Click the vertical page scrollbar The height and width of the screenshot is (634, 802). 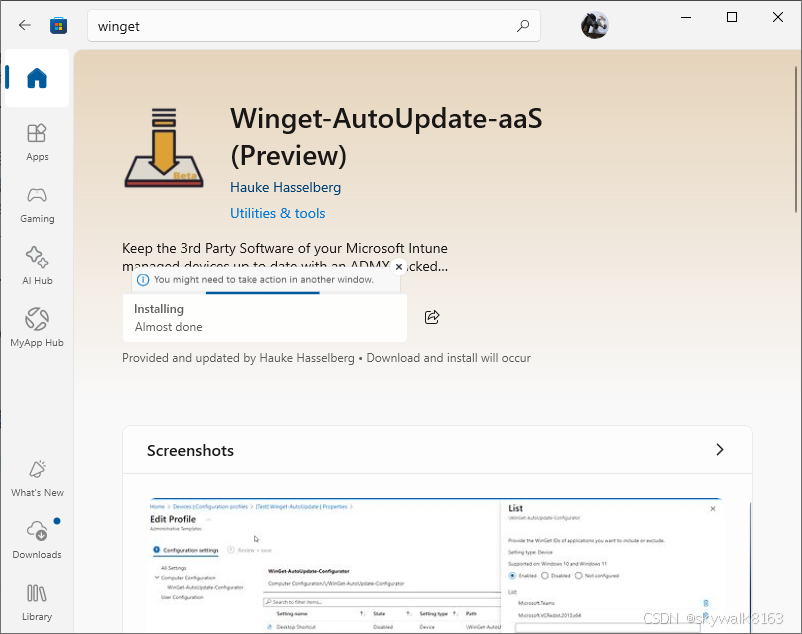(x=796, y=139)
